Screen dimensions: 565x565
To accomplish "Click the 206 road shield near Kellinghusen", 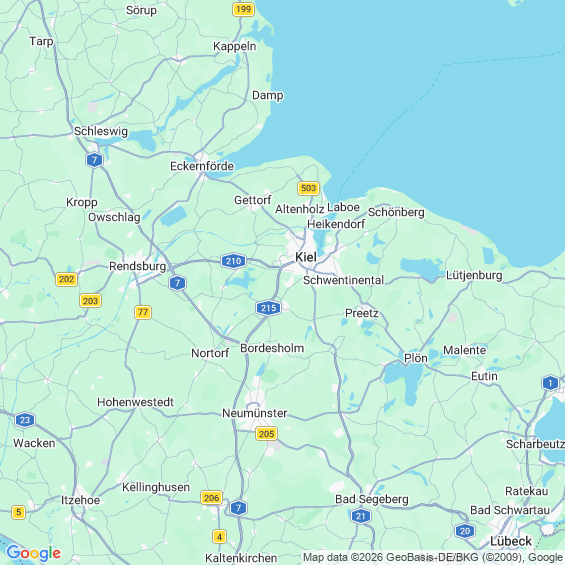I will click(x=212, y=498).
